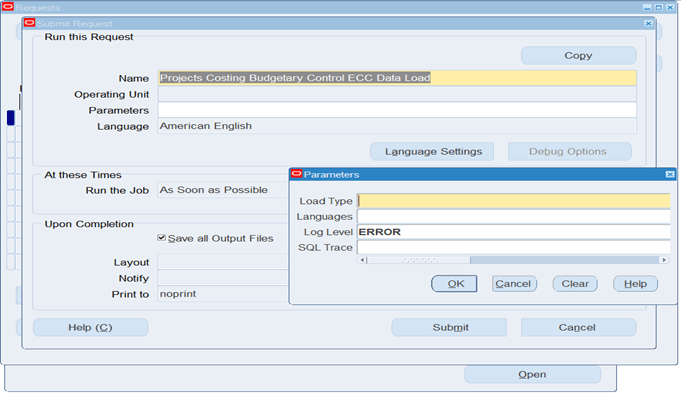681x394 pixels.
Task: Maximize the Requests window
Action: point(658,7)
